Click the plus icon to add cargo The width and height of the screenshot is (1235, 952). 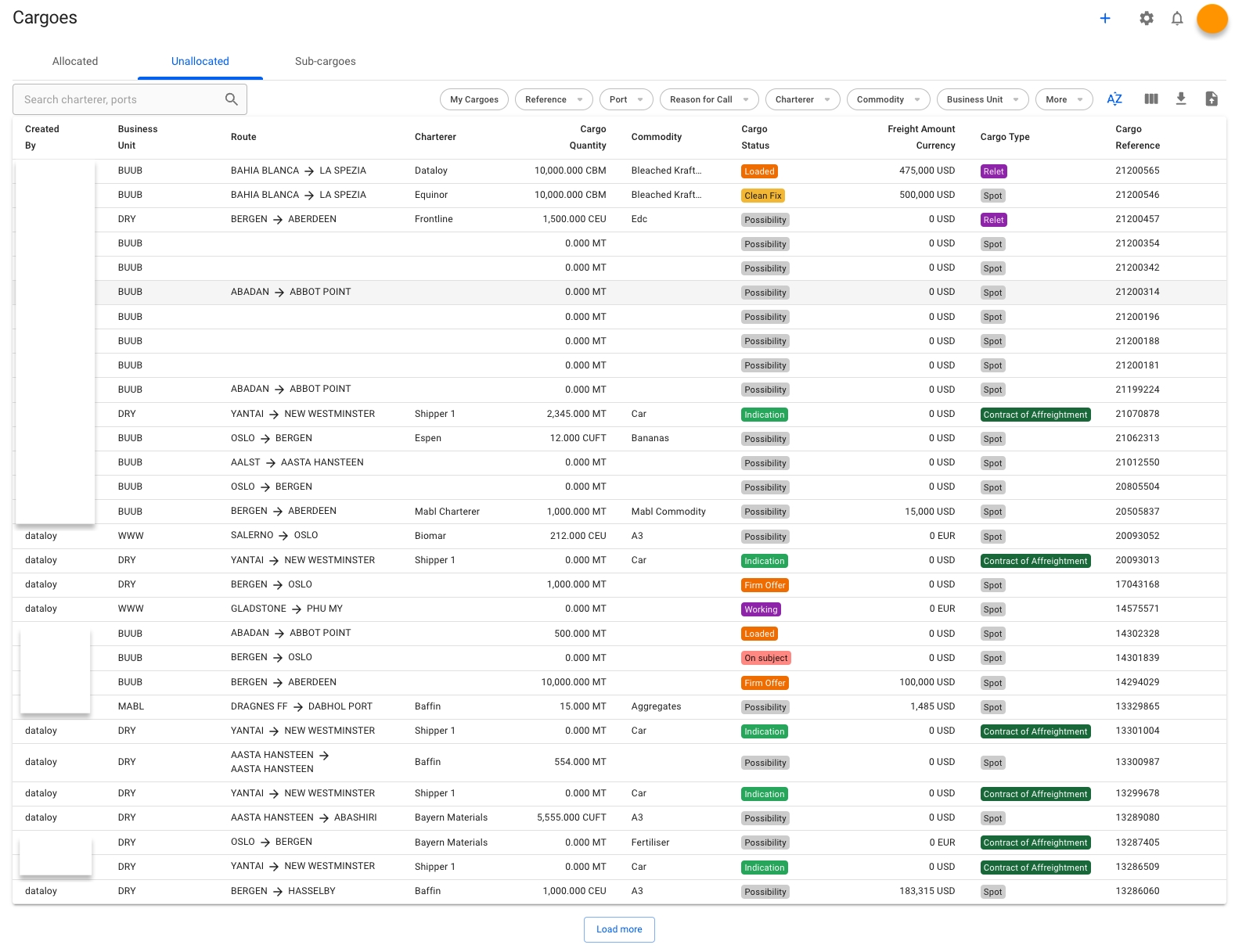tap(1104, 18)
